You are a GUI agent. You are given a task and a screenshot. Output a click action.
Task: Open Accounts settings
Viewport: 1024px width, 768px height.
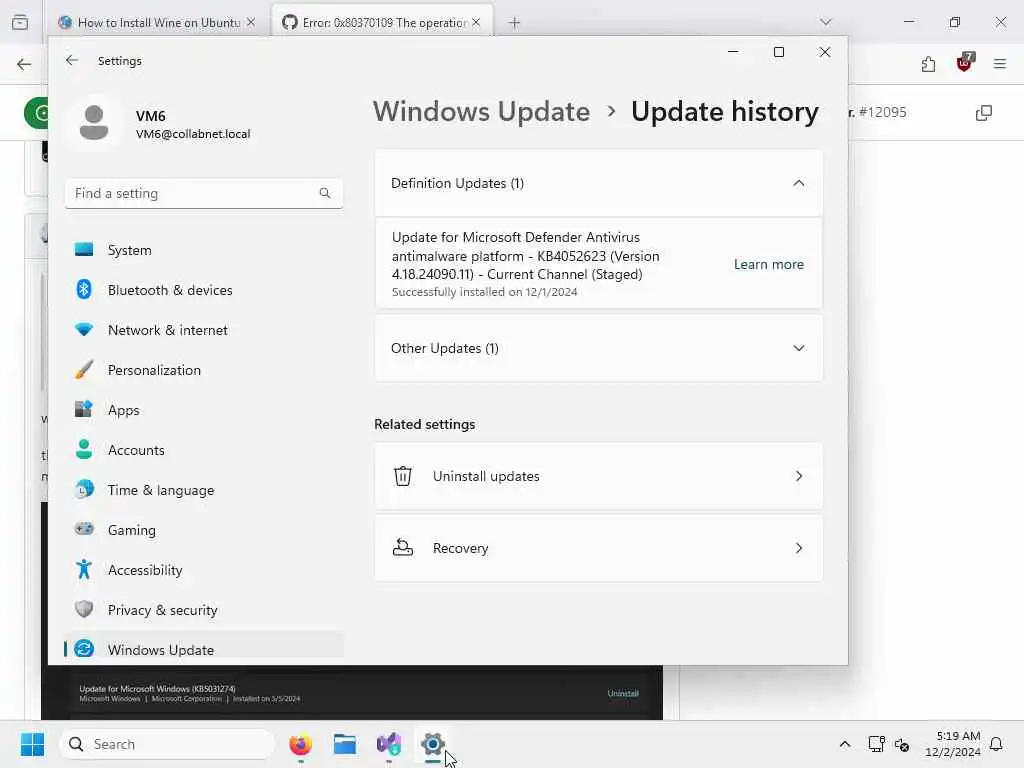[x=203, y=450]
